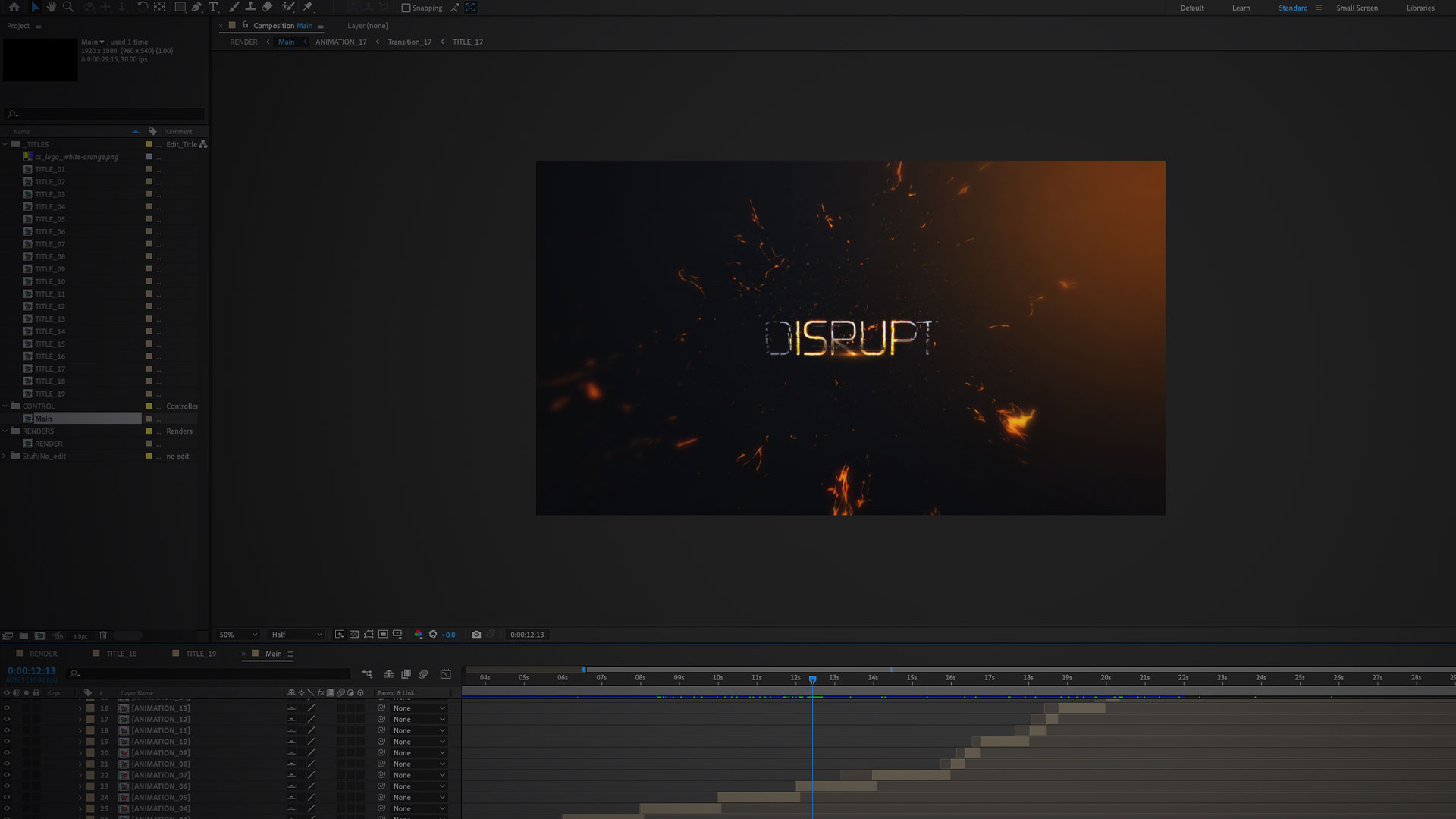Viewport: 1456px width, 819px height.
Task: Select the Horizontal Type tool
Action: [213, 7]
